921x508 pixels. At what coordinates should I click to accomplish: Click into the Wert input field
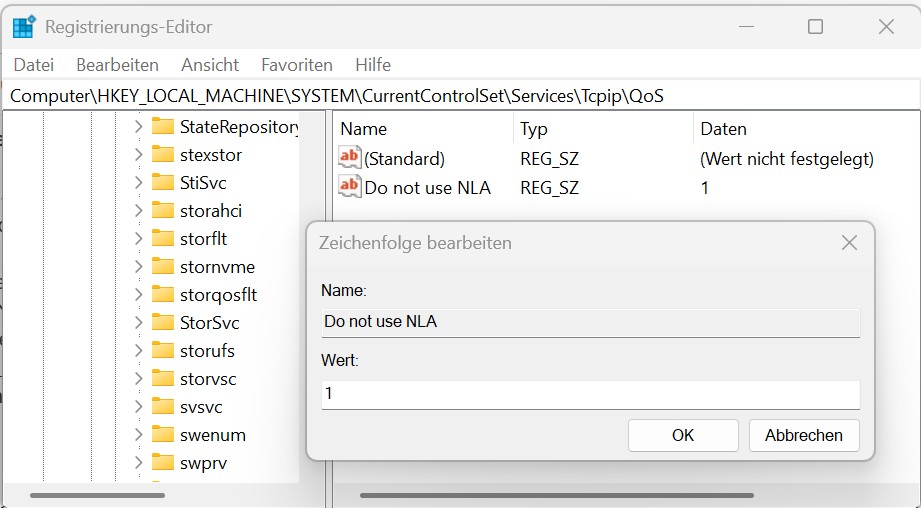(590, 394)
